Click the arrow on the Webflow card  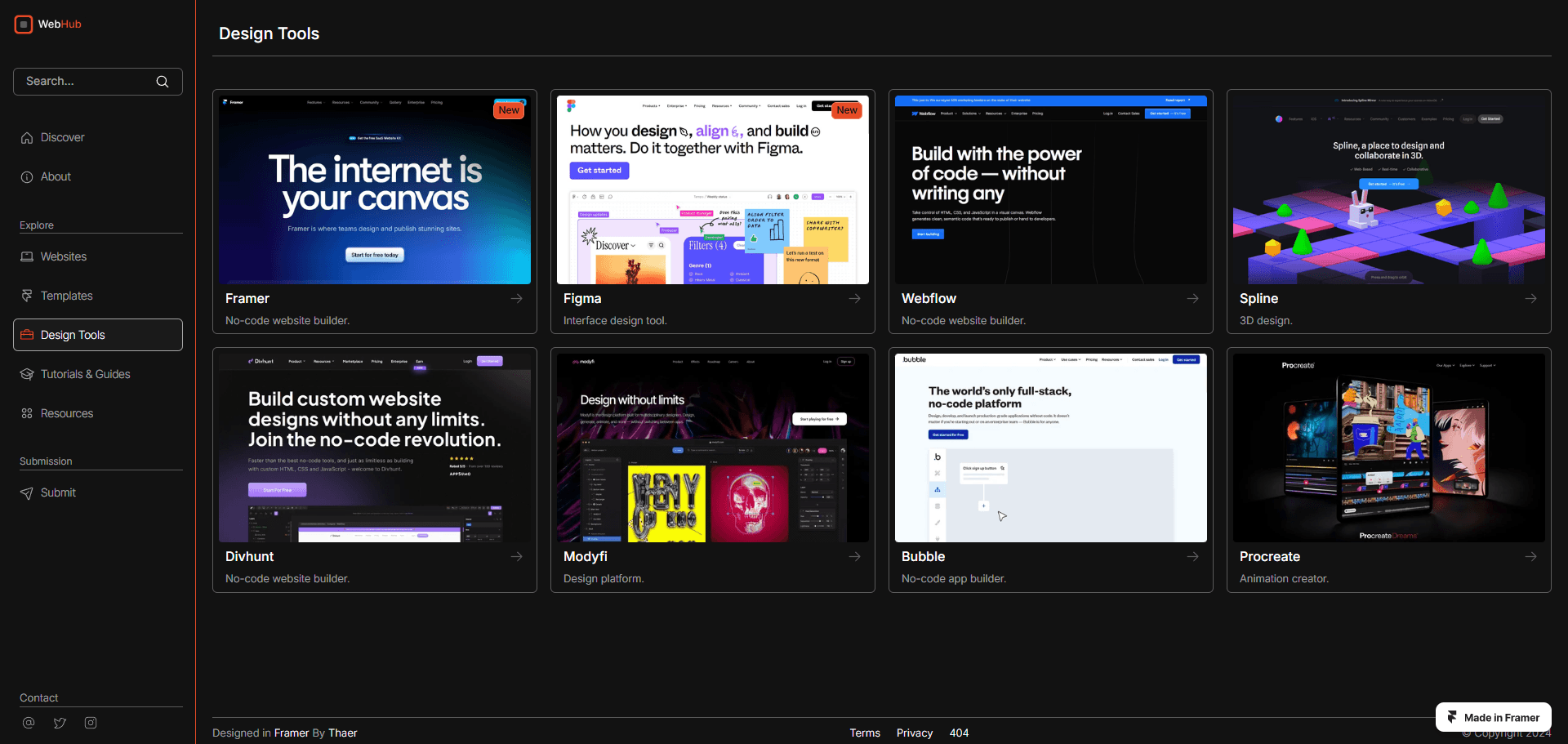pos(1193,299)
